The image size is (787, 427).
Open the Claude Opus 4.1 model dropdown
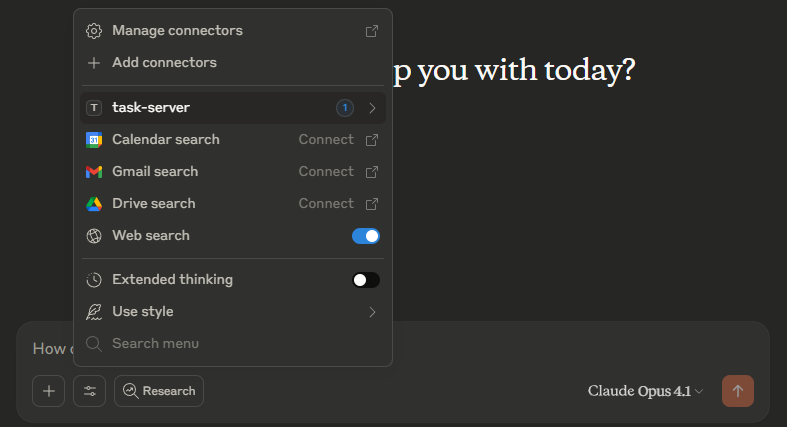click(x=645, y=391)
